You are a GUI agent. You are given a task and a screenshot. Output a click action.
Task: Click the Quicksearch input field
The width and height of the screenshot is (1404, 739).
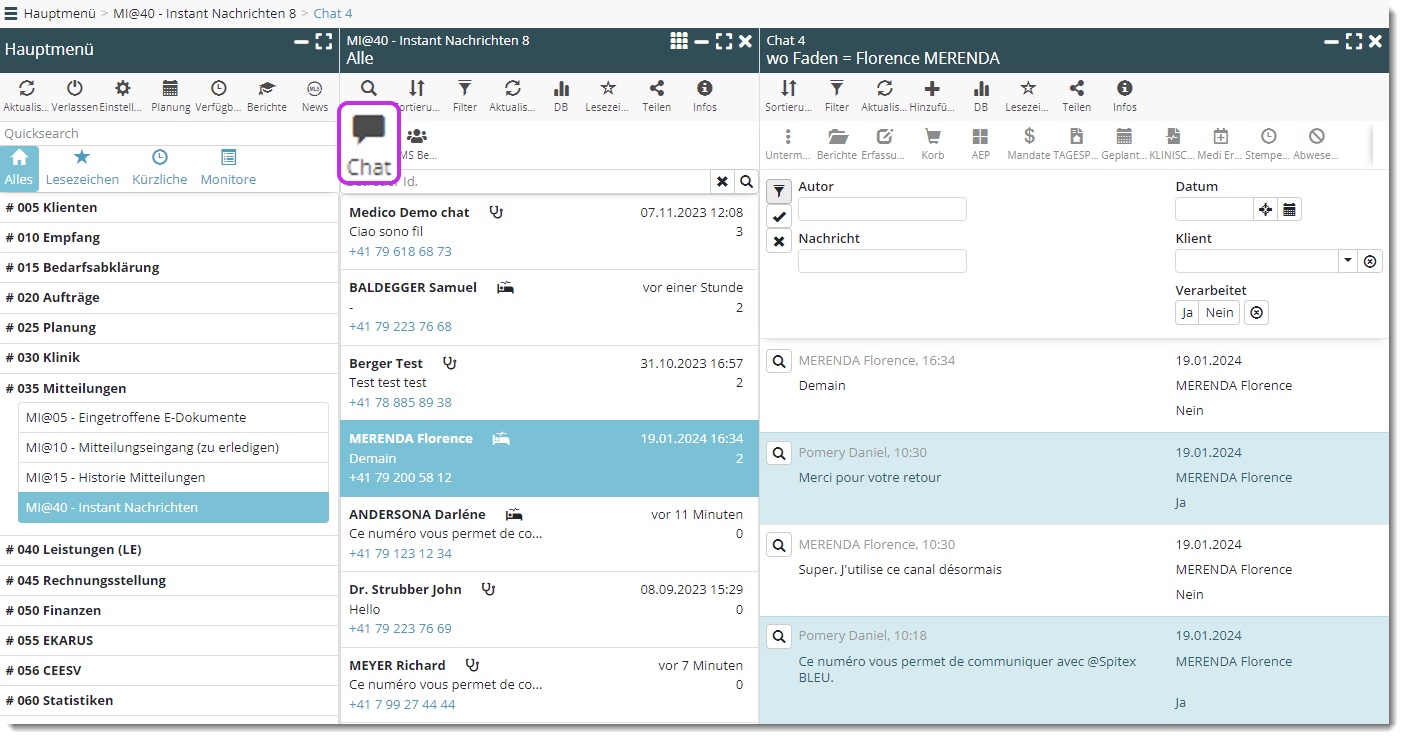point(168,133)
